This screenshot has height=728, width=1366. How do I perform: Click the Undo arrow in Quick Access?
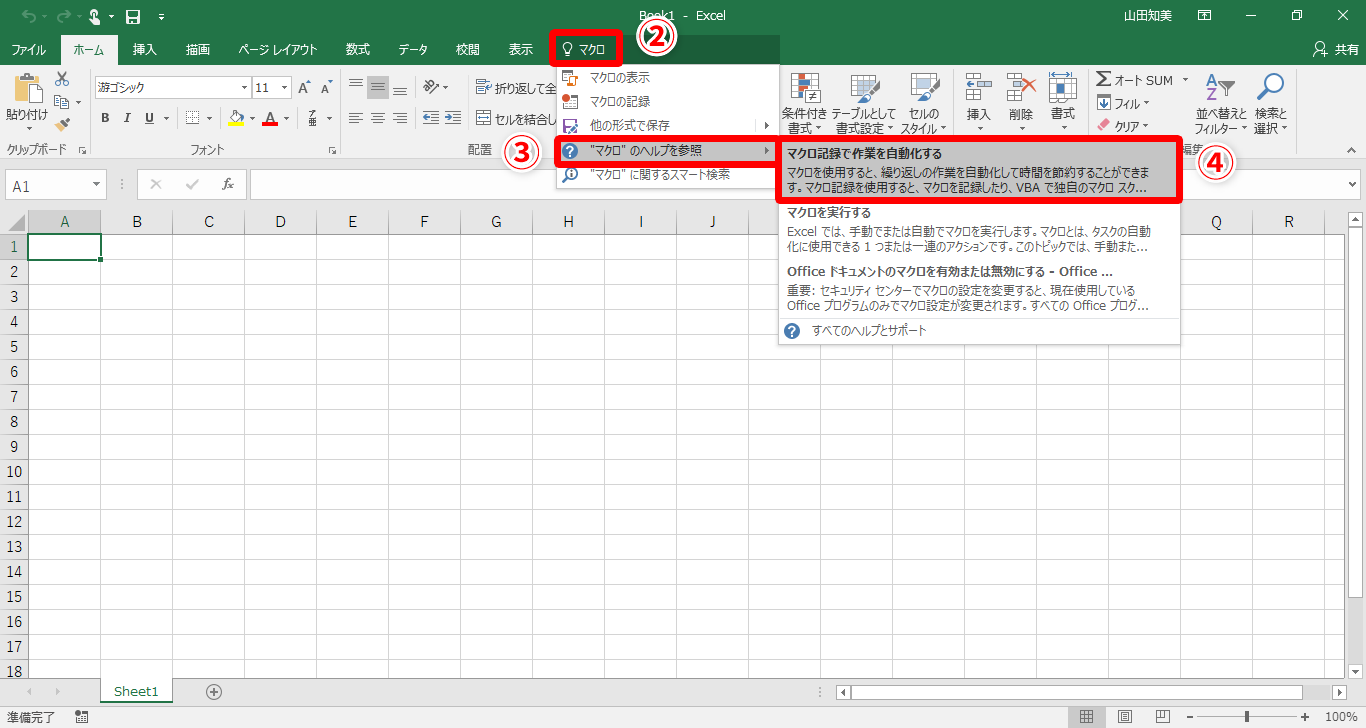tap(27, 17)
